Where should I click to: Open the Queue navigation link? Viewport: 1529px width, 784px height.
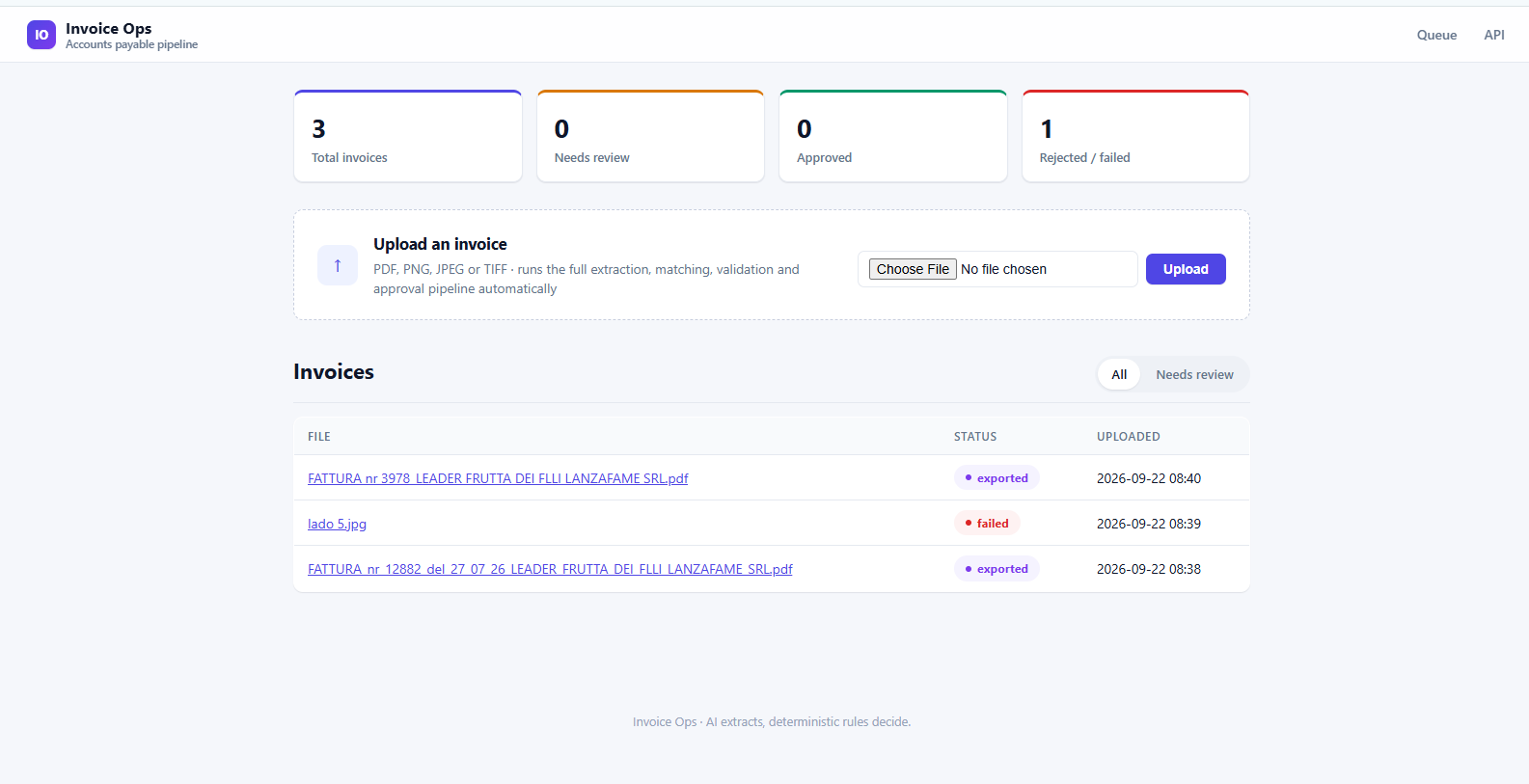[1436, 35]
